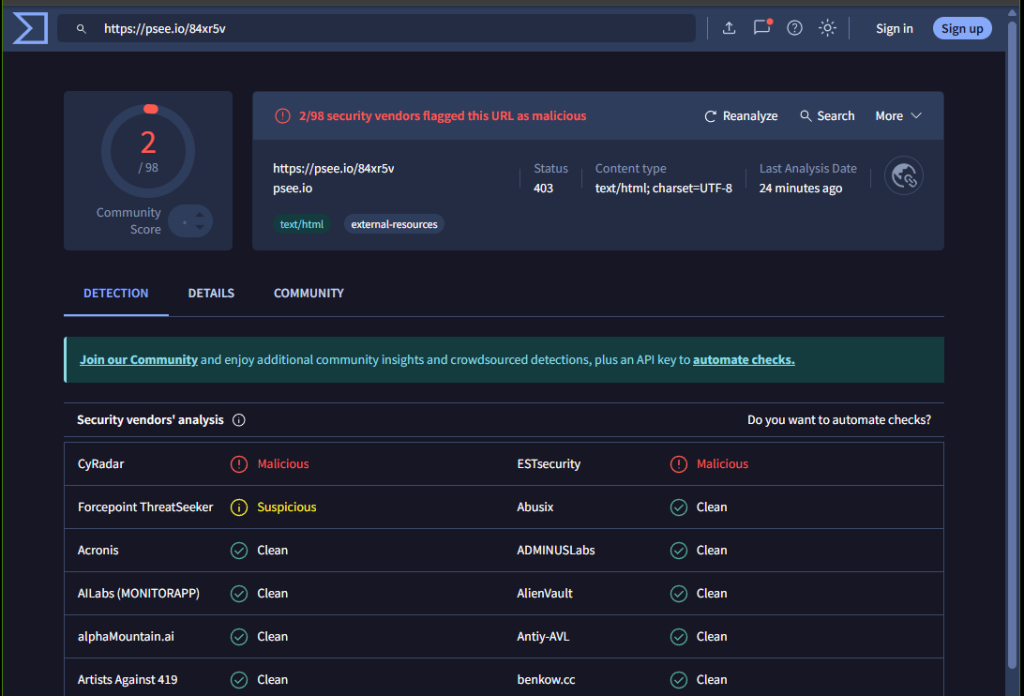Click the Artists Against 419 vendor name
This screenshot has height=696, width=1024.
[x=127, y=680]
